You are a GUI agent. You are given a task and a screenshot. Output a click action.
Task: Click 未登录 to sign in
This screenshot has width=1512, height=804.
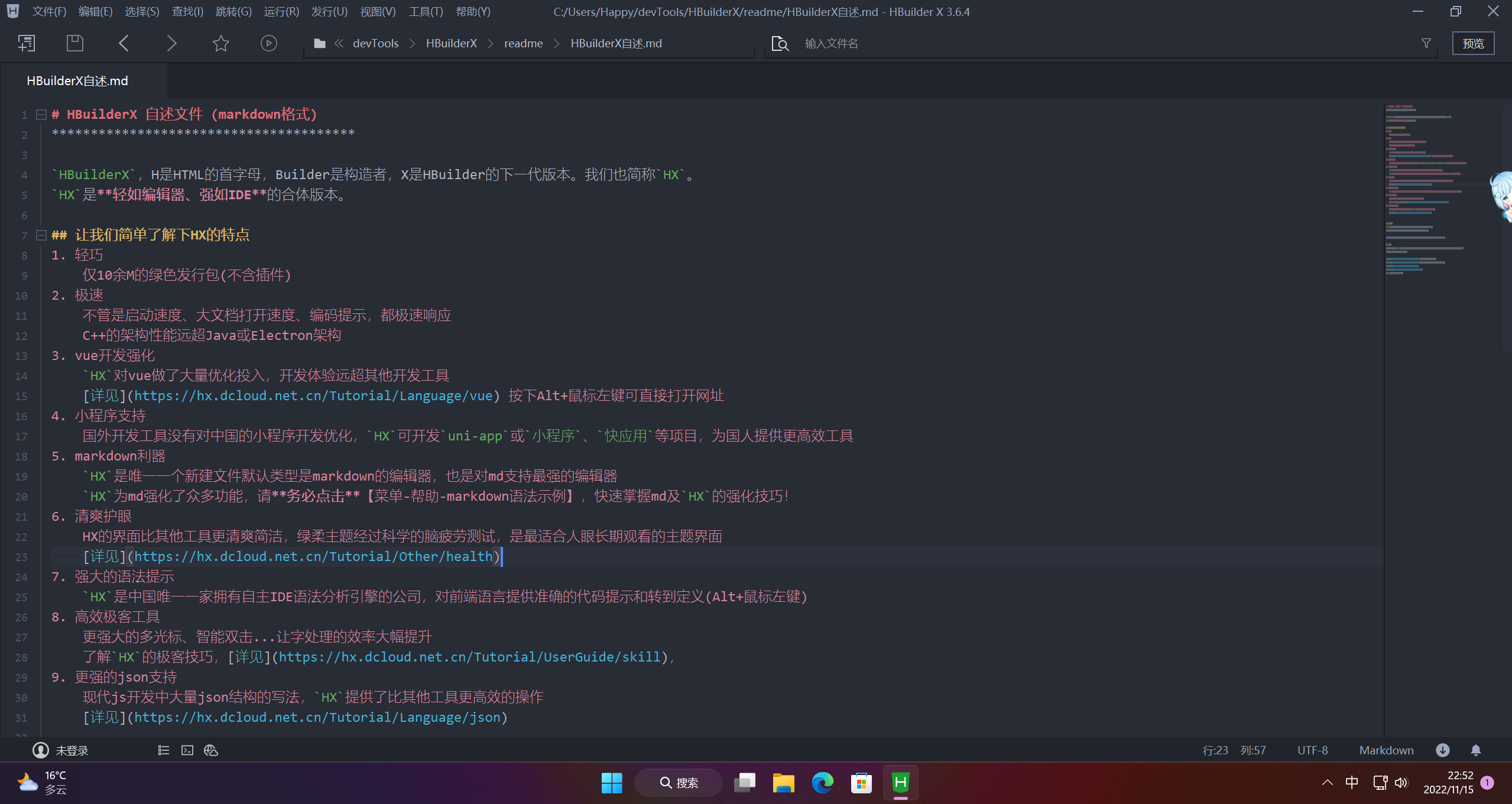pyautogui.click(x=72, y=750)
